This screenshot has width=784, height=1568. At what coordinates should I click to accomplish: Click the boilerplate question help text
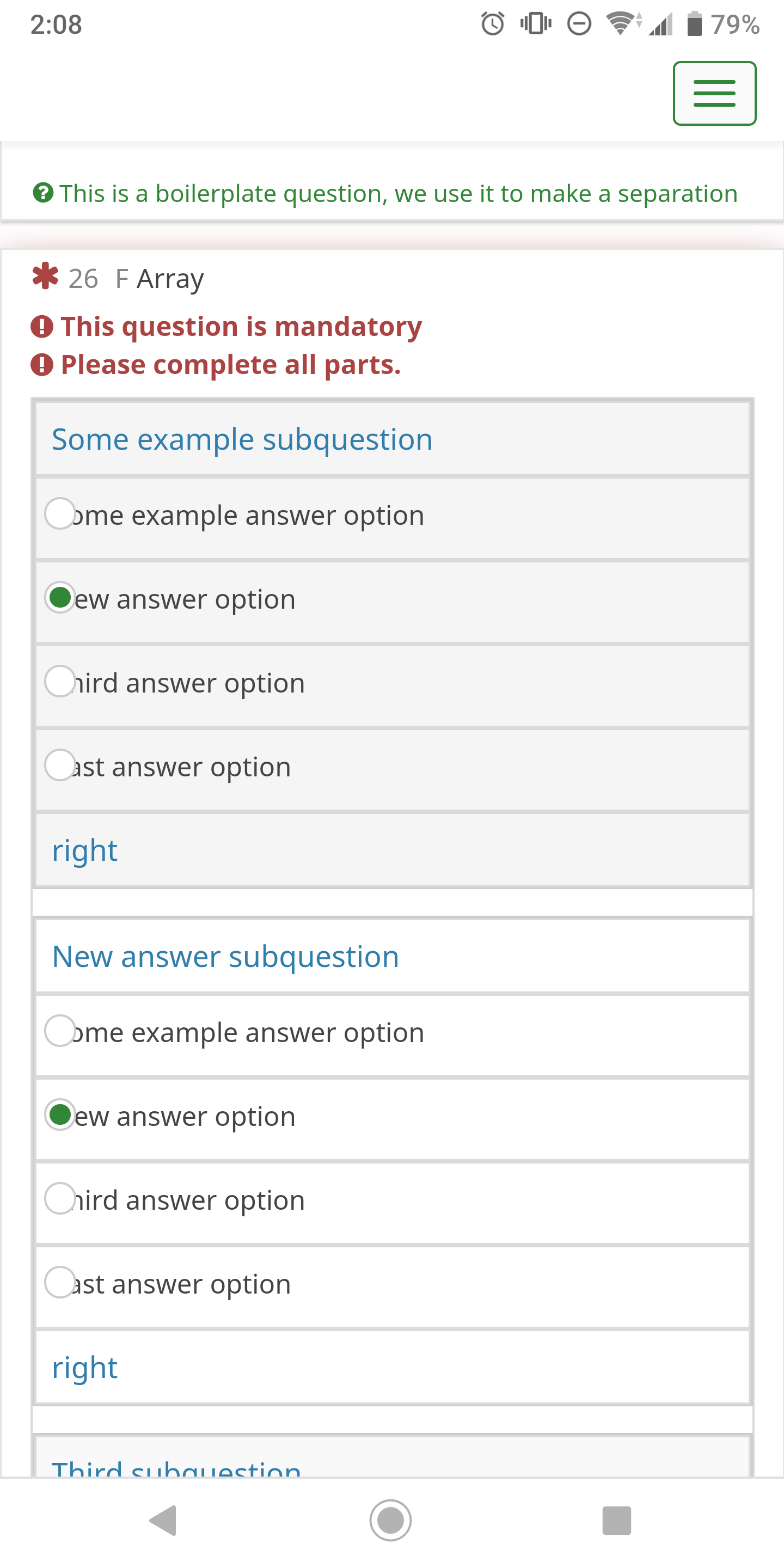tap(398, 194)
